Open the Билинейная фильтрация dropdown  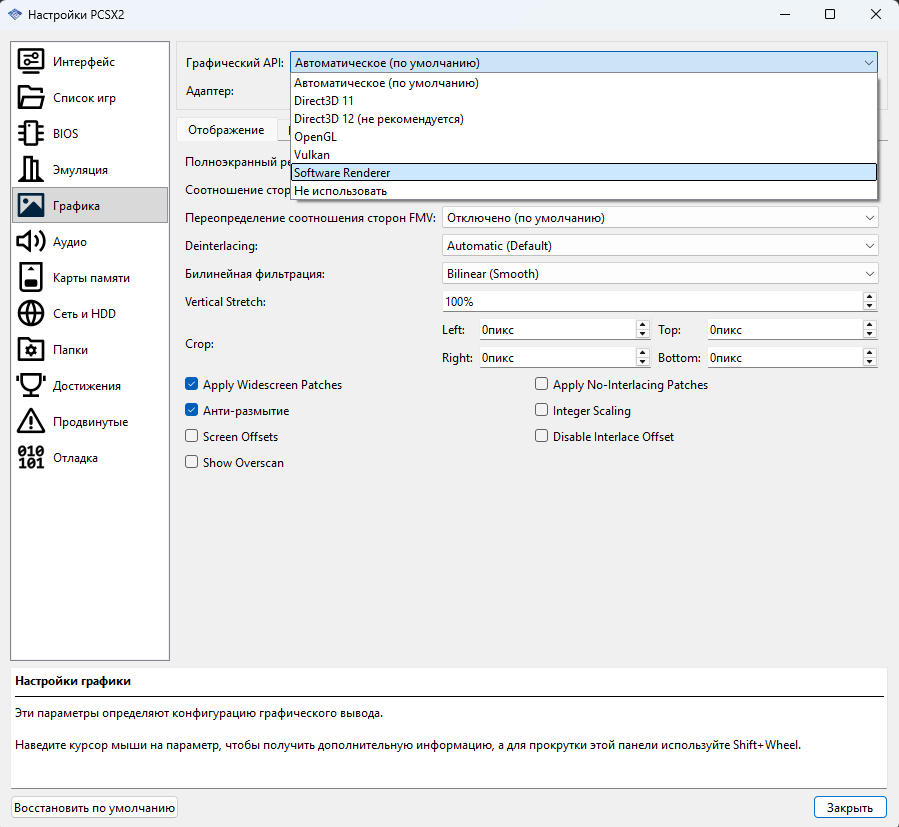coord(660,274)
